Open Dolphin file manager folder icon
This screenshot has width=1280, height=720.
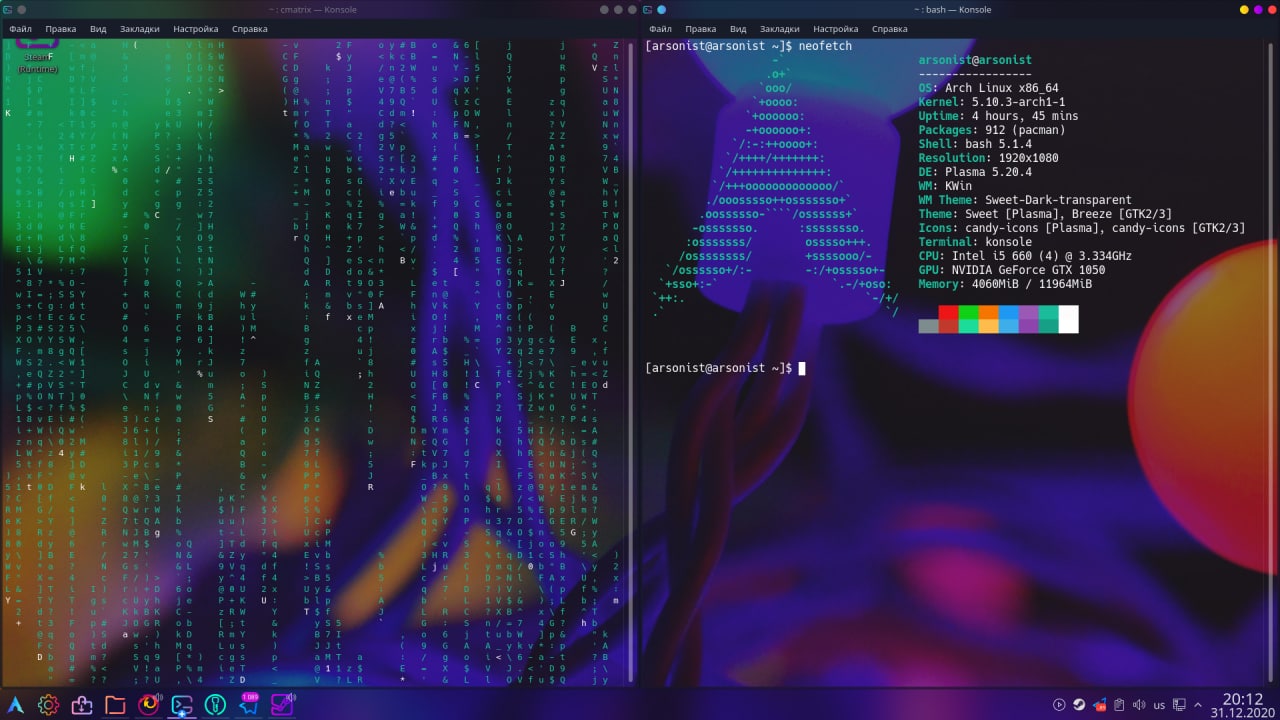coord(115,706)
